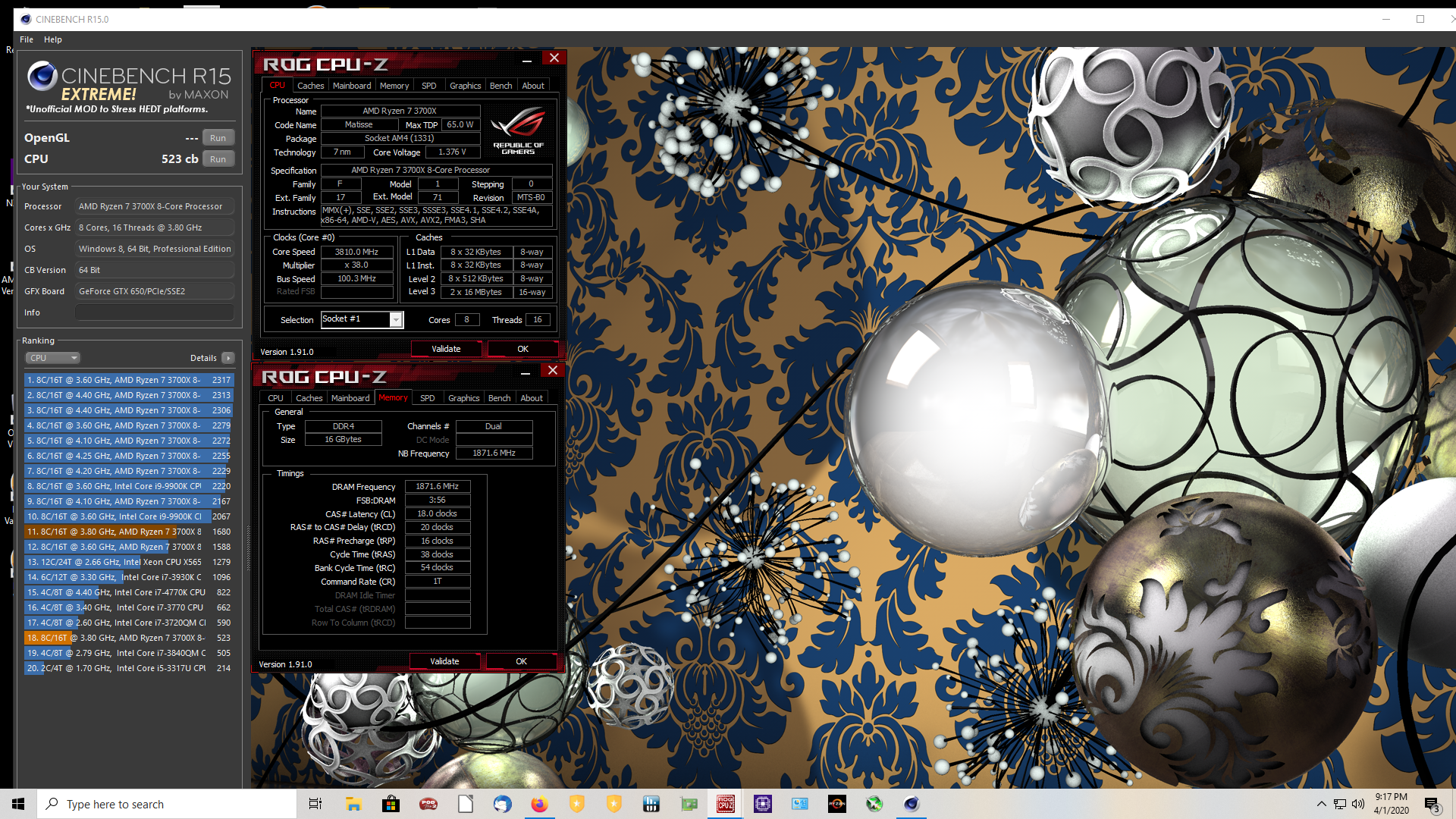
Task: Open network status tray icon
Action: (x=1340, y=804)
